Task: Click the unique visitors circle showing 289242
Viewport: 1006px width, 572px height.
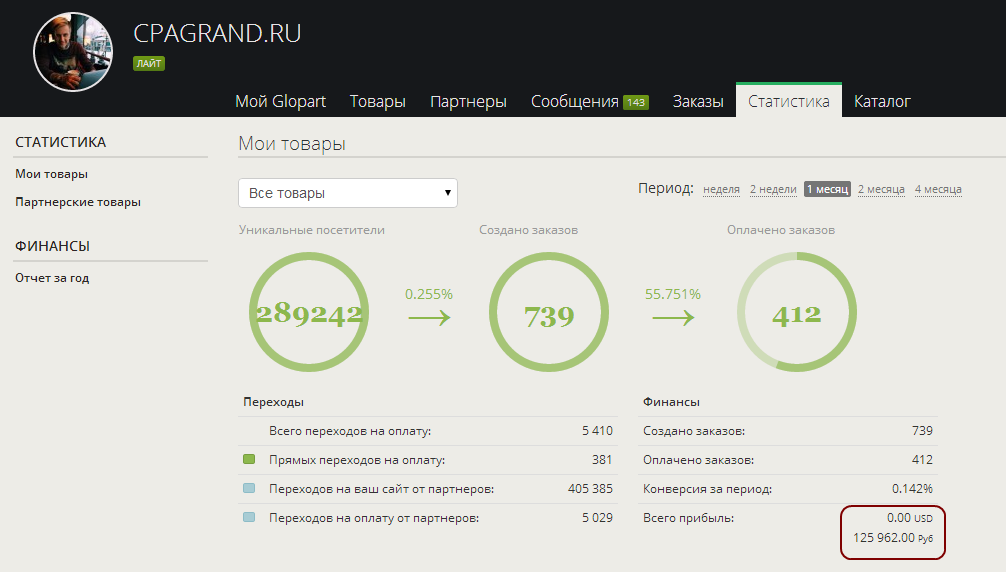Action: click(309, 312)
